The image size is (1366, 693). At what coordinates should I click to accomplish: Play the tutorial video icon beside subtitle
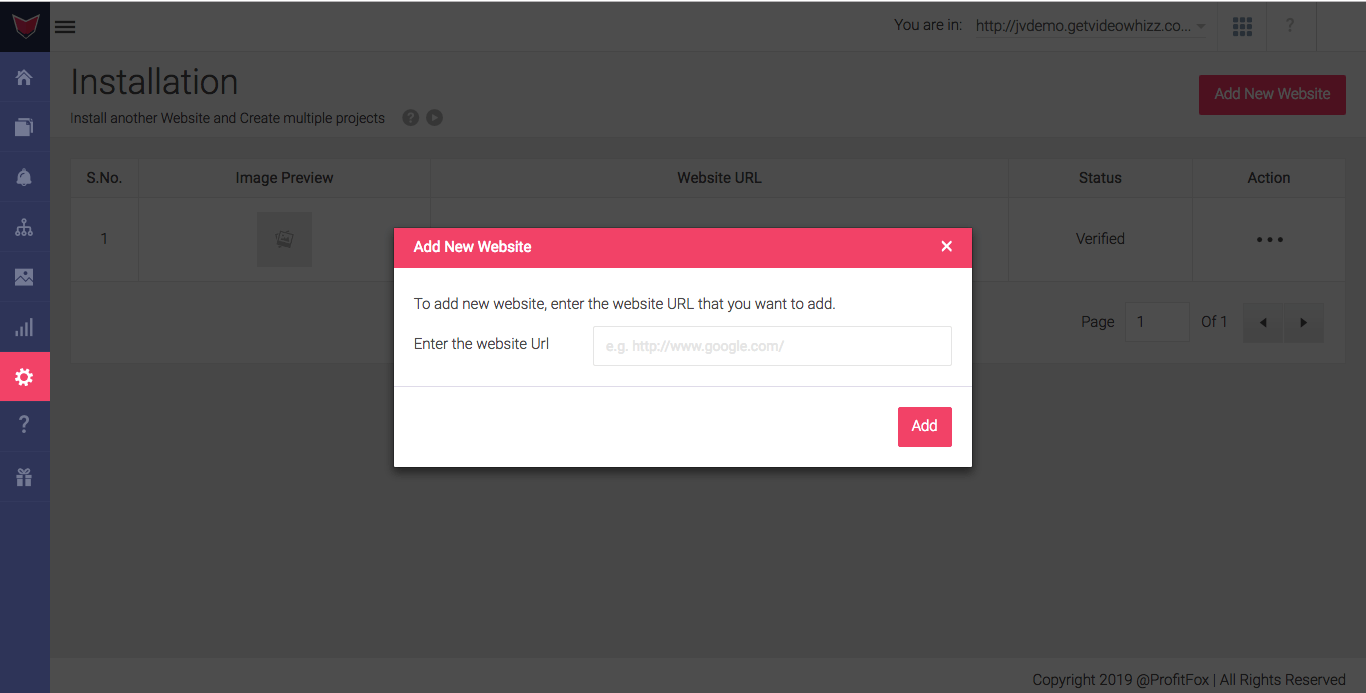pyautogui.click(x=434, y=118)
